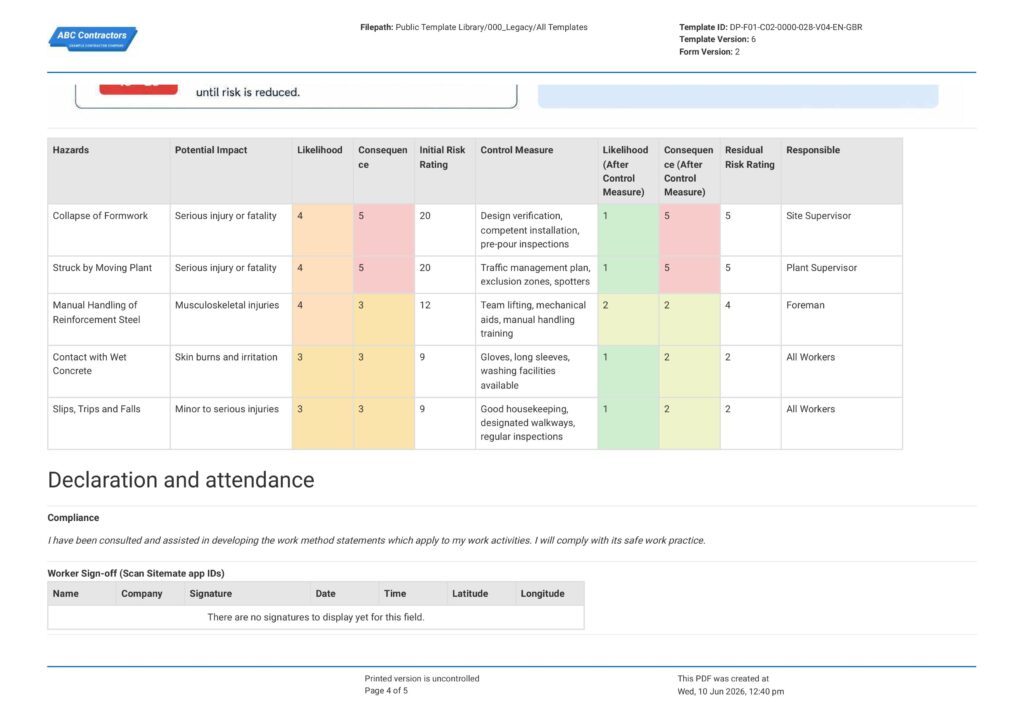Screen dimensions: 1024x725
Task: Click the red consequence 5 cell for Formwork
Action: [383, 230]
